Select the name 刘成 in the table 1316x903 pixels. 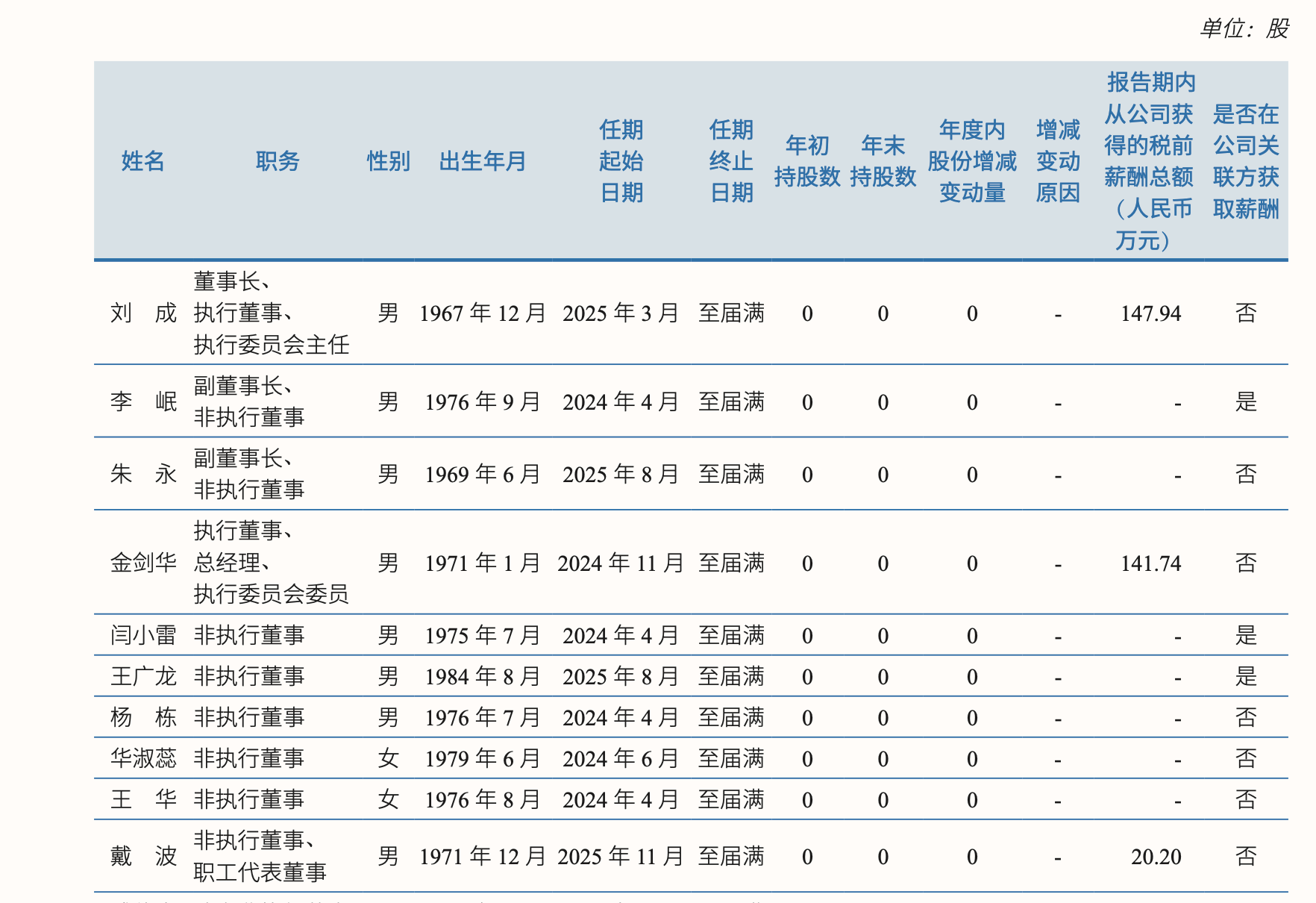(x=142, y=313)
